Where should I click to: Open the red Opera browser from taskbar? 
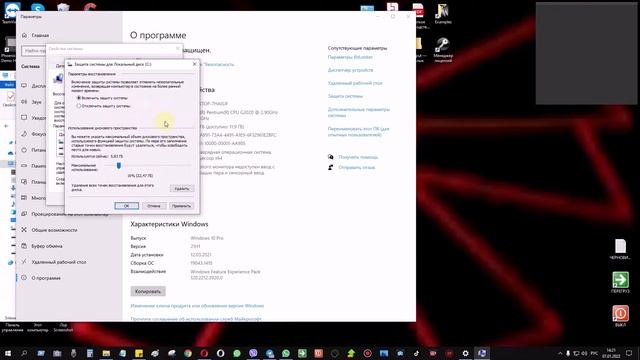tap(204, 353)
